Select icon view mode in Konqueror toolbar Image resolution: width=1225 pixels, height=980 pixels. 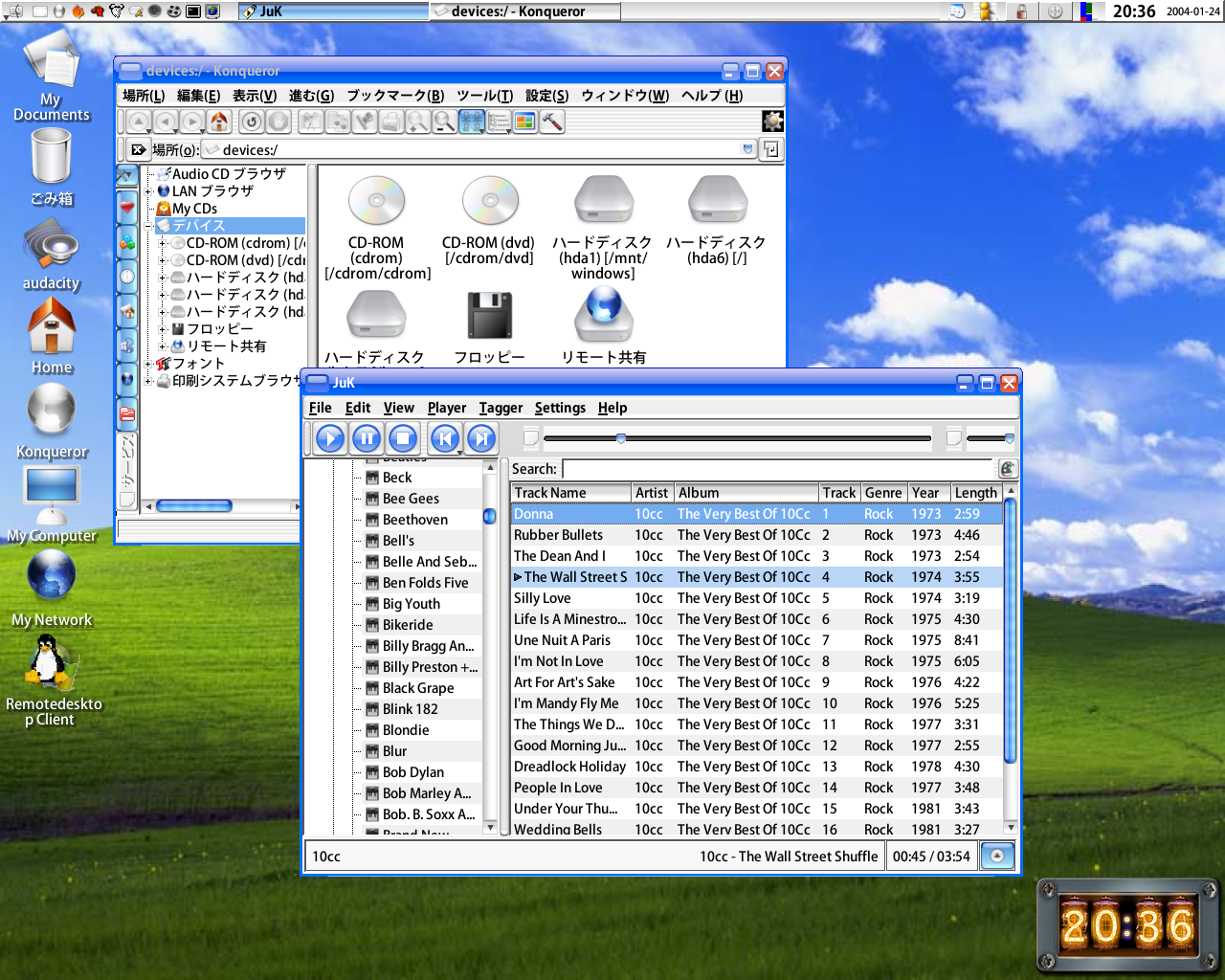point(472,122)
